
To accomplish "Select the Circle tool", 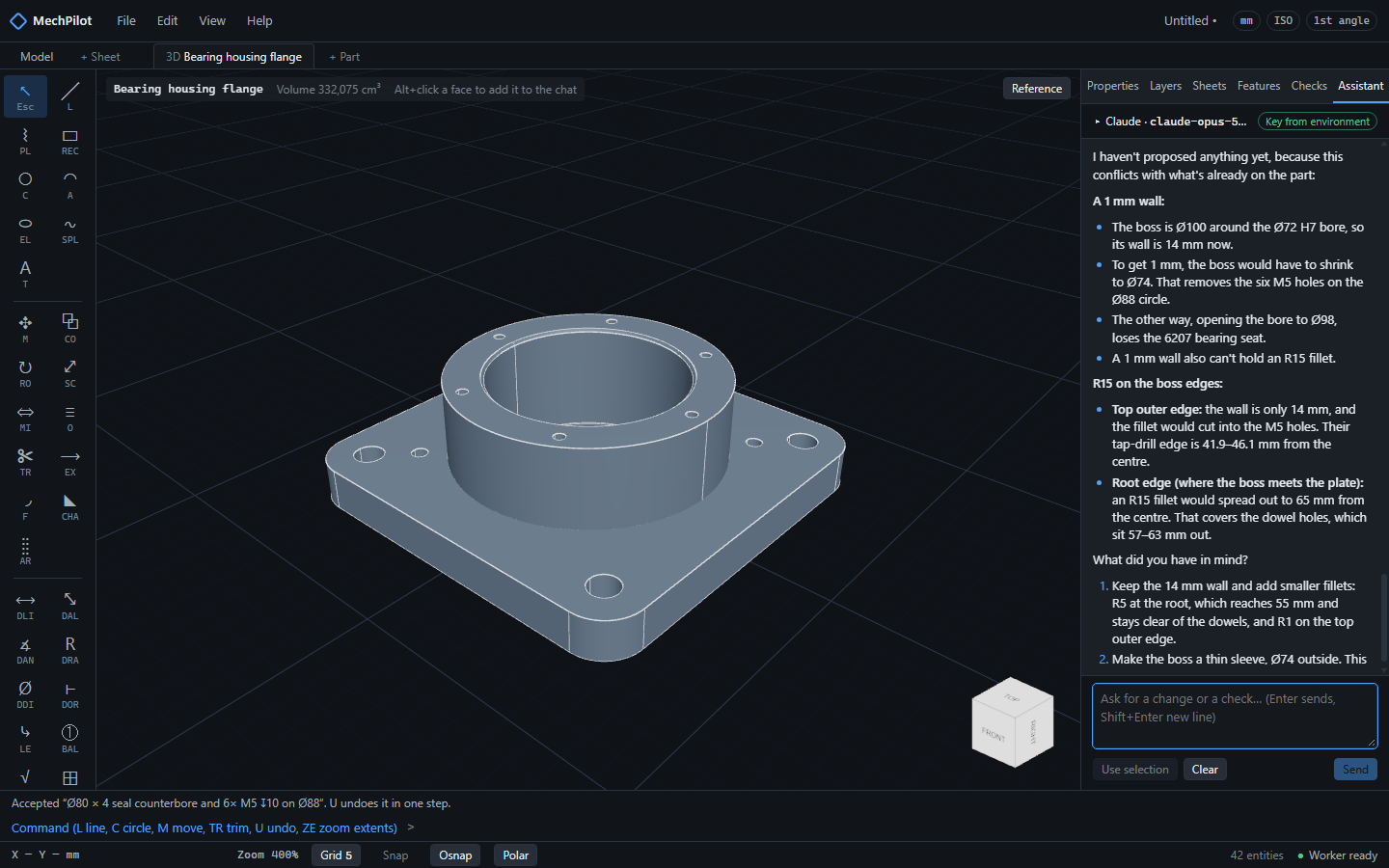I will [25, 184].
